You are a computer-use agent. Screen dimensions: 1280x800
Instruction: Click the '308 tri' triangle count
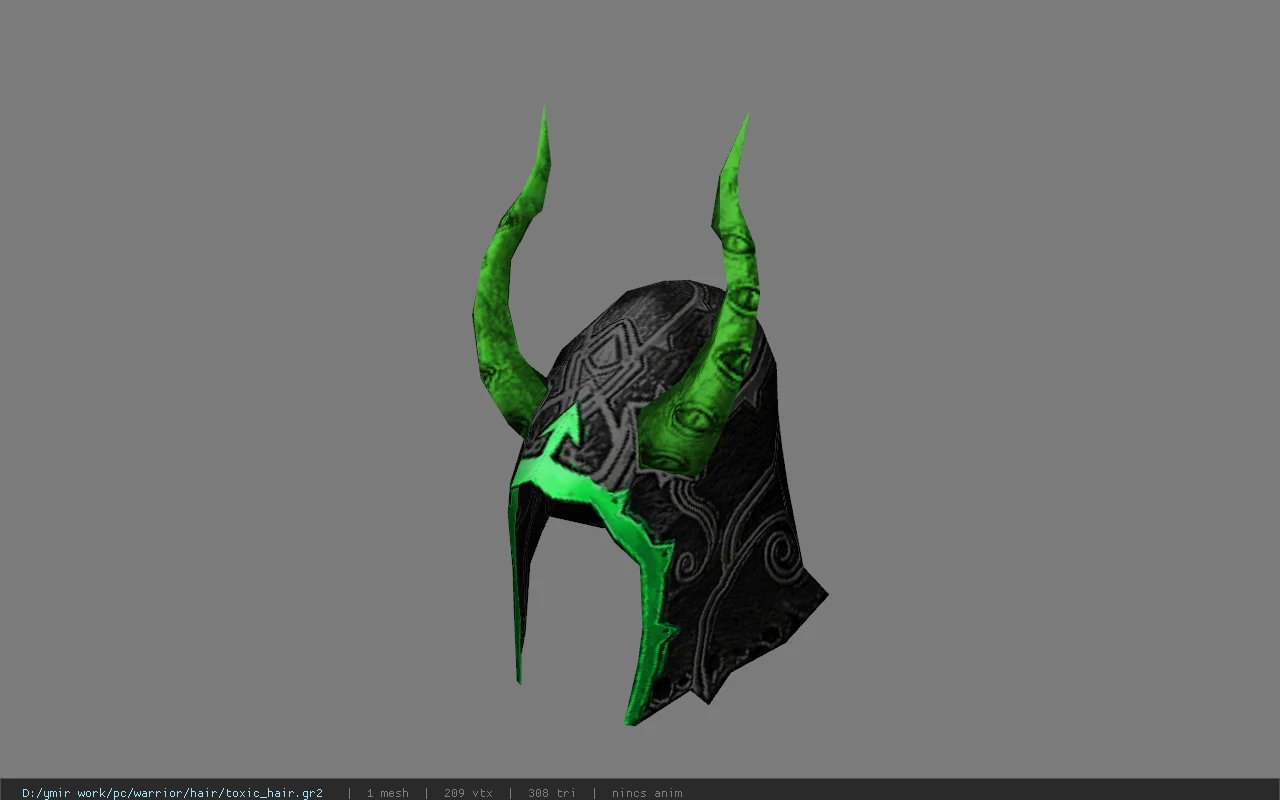552,793
